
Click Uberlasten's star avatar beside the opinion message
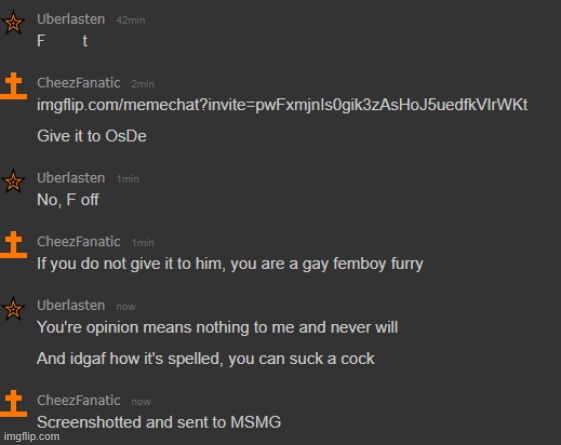[x=13, y=308]
